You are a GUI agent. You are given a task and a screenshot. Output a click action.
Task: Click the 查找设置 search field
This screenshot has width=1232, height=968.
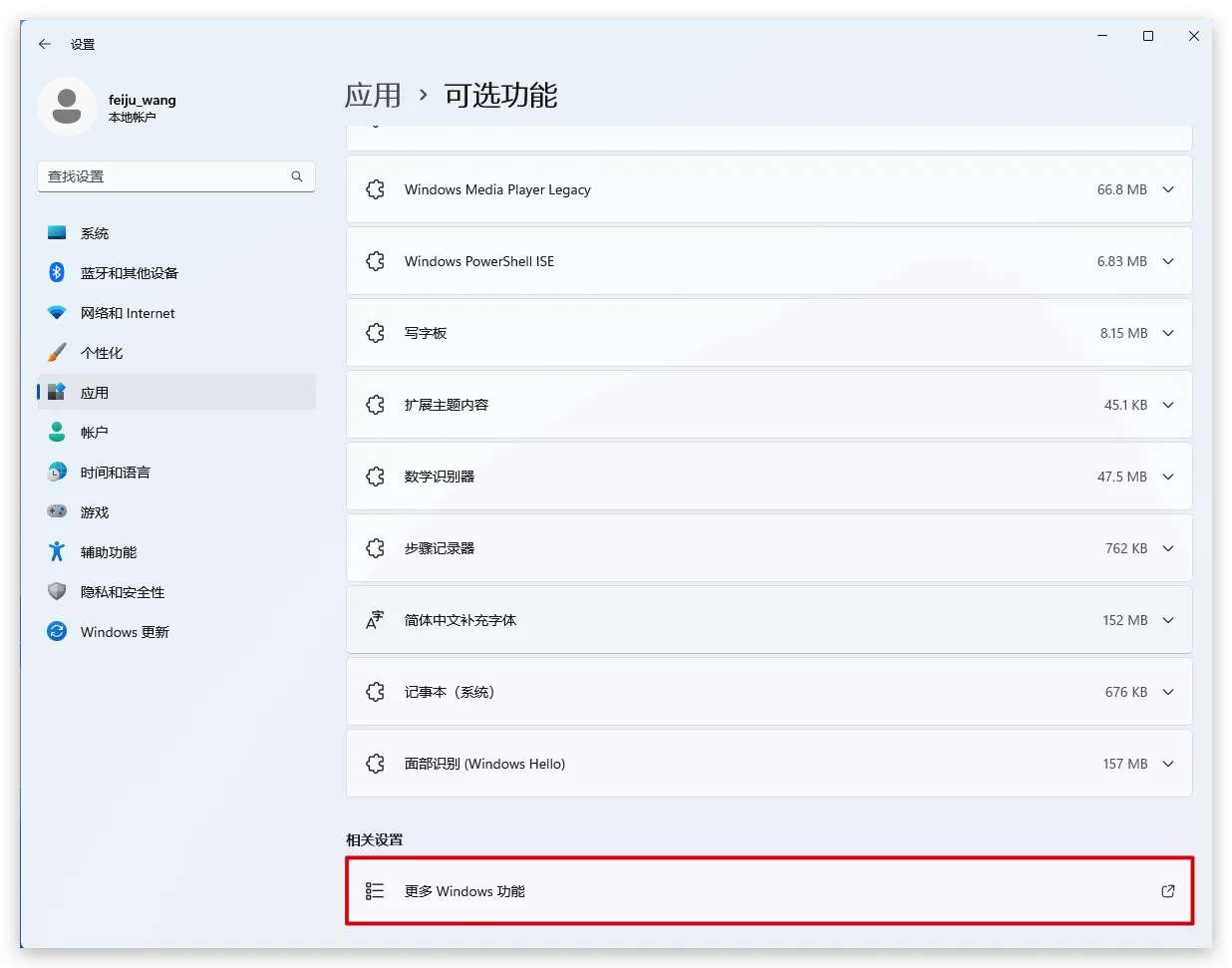pyautogui.click(x=176, y=176)
